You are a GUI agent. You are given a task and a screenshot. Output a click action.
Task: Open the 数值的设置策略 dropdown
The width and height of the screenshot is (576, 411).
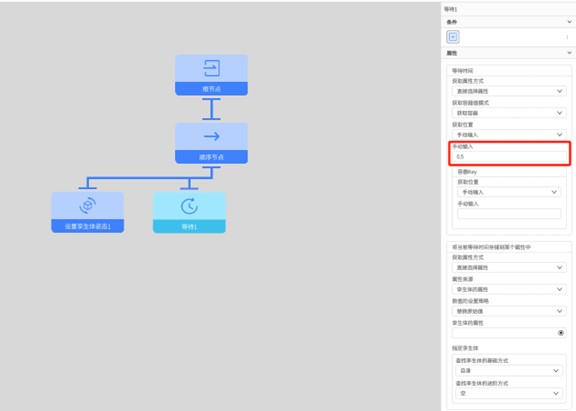[509, 311]
